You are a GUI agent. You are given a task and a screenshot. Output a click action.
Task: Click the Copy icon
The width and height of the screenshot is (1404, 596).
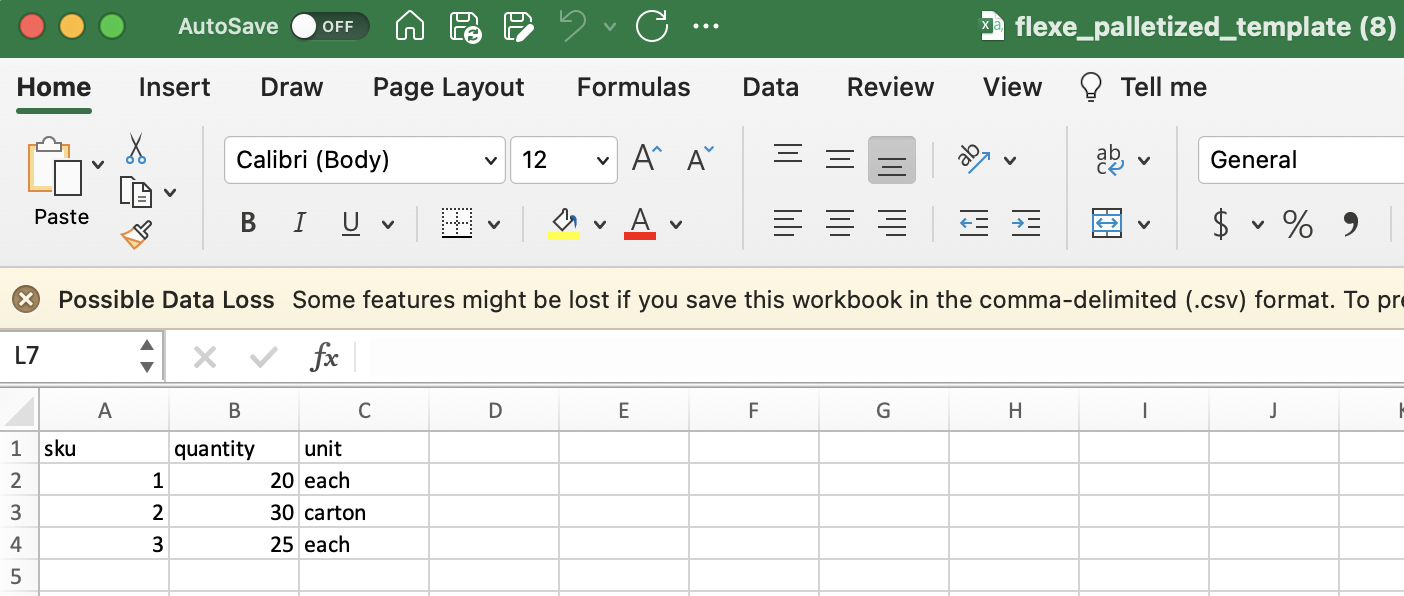[x=135, y=191]
